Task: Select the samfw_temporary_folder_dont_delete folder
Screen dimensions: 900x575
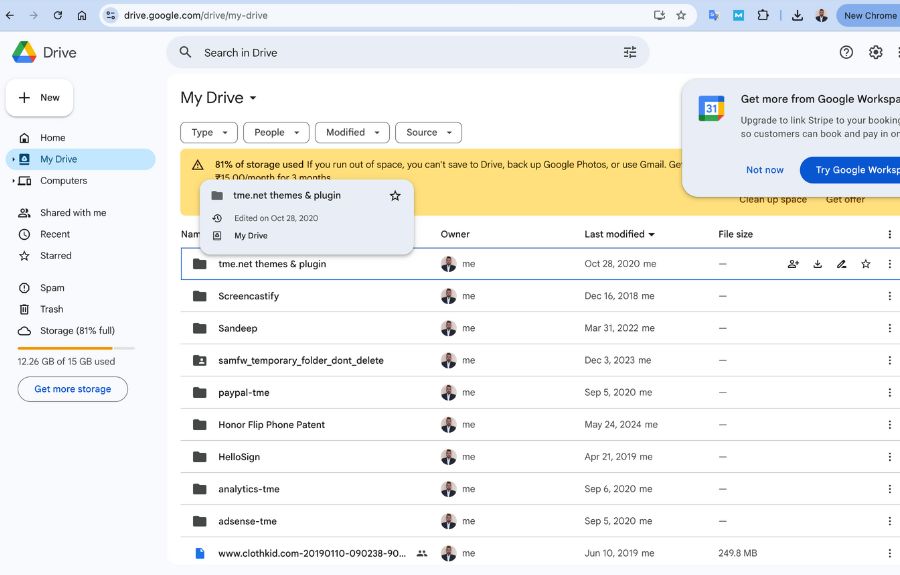Action: 540,360
